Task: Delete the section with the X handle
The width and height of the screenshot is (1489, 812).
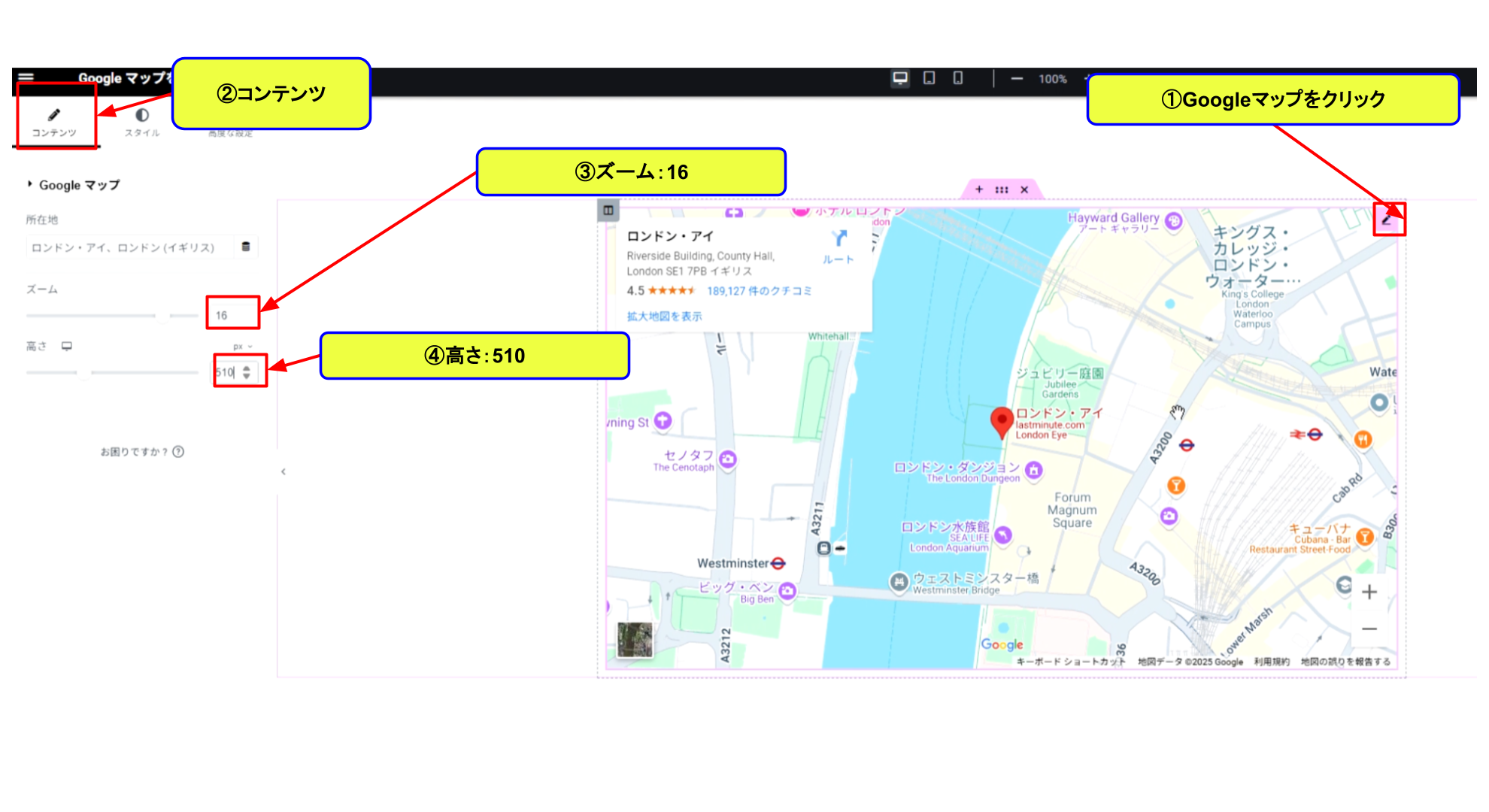Action: tap(1024, 190)
